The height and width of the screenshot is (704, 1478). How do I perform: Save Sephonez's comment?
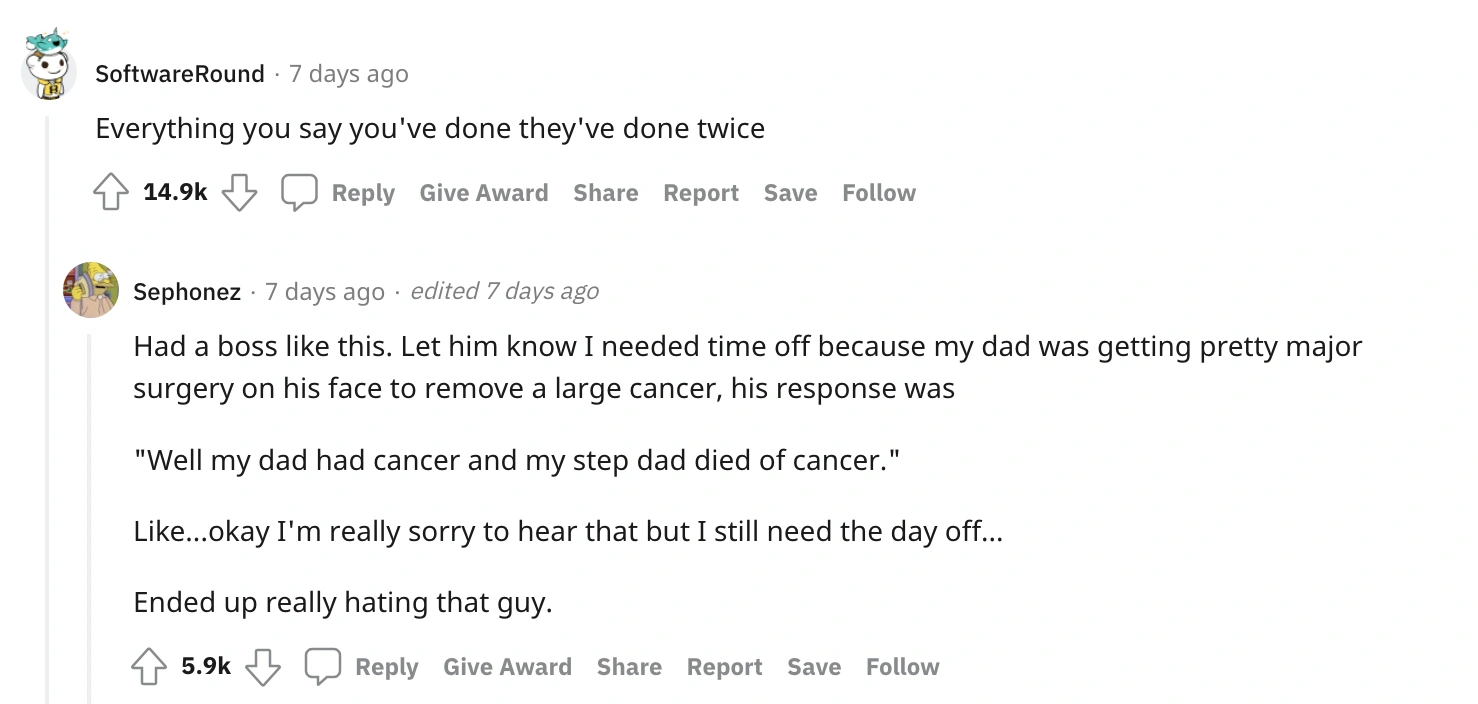pyautogui.click(x=814, y=667)
